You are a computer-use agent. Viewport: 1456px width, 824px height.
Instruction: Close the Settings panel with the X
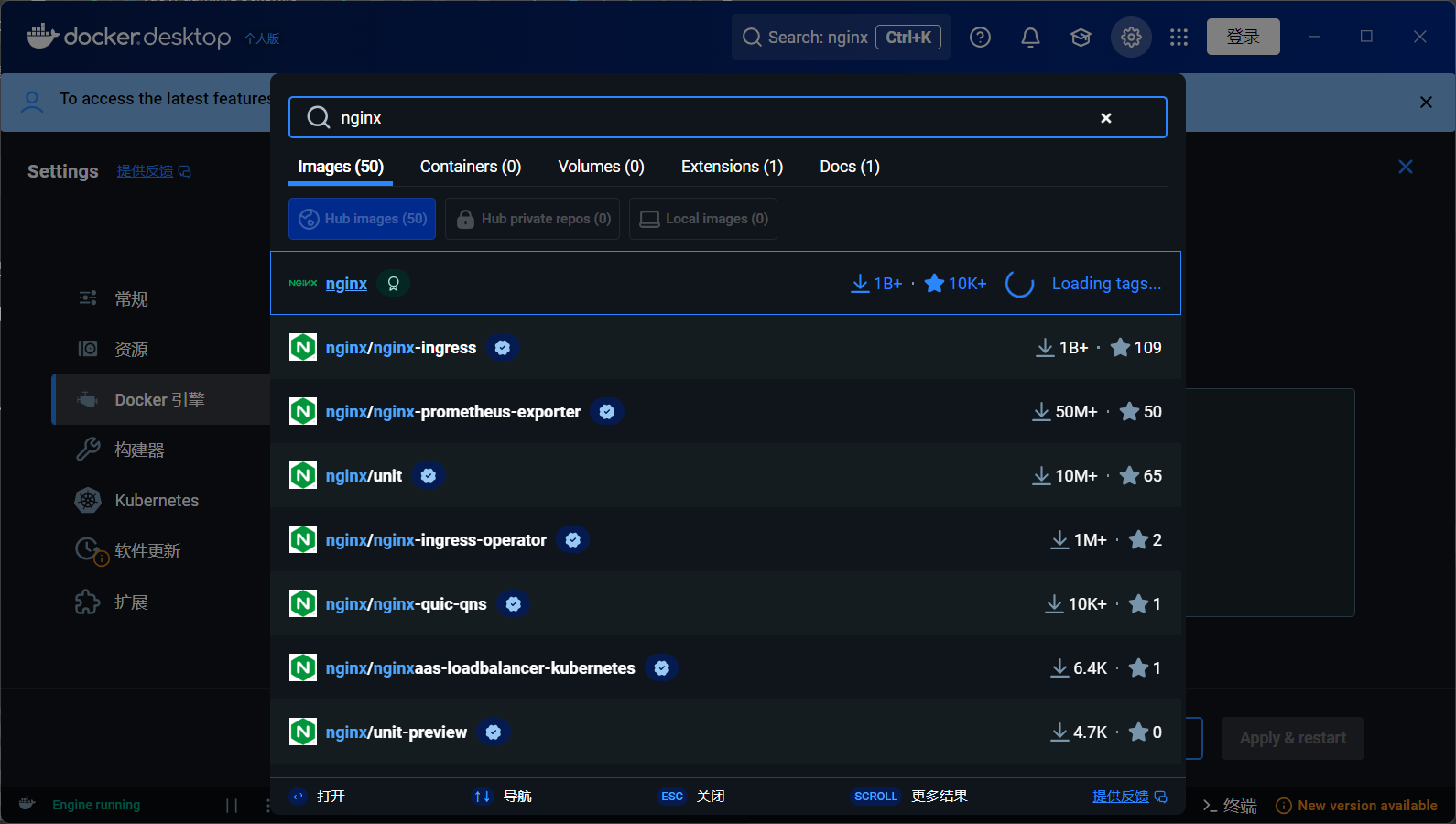[x=1406, y=167]
